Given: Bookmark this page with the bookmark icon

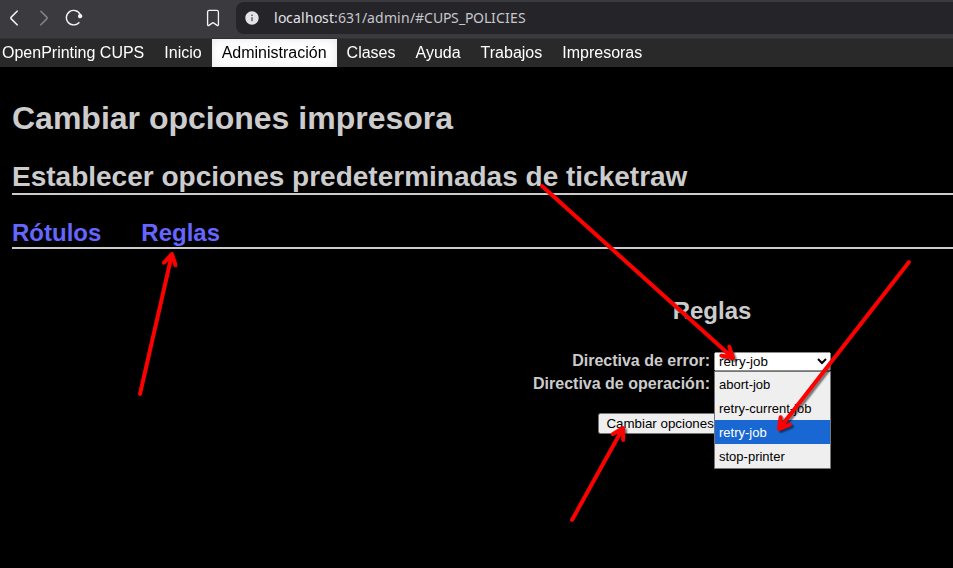Looking at the screenshot, I should [x=212, y=18].
